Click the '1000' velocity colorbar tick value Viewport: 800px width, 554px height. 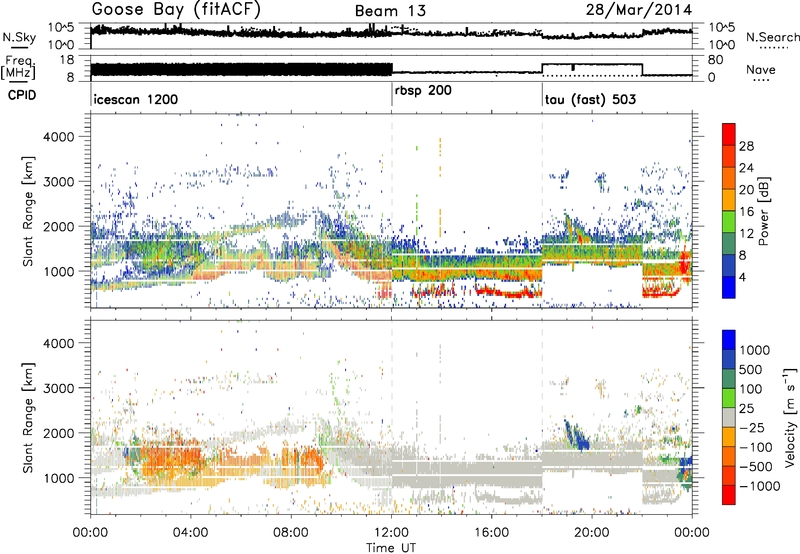pyautogui.click(x=755, y=350)
